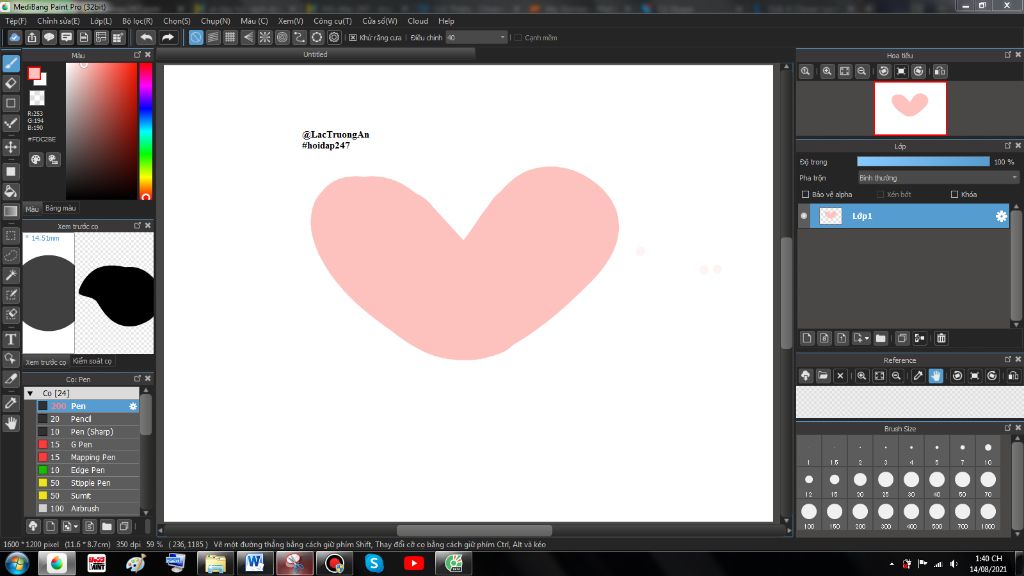Screen dimensions: 1024x576
Task: Select the Mapping Pen brush
Action: 88,458
